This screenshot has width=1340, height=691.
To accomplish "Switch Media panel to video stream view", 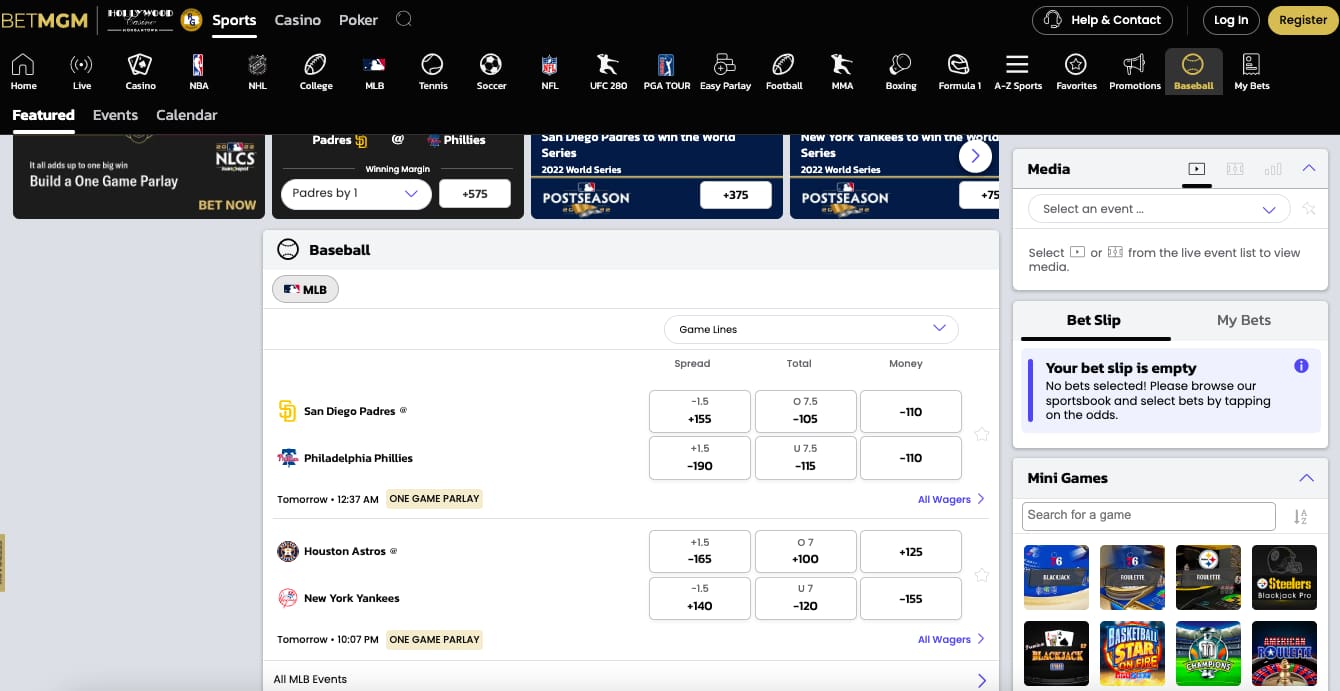I will (1197, 169).
